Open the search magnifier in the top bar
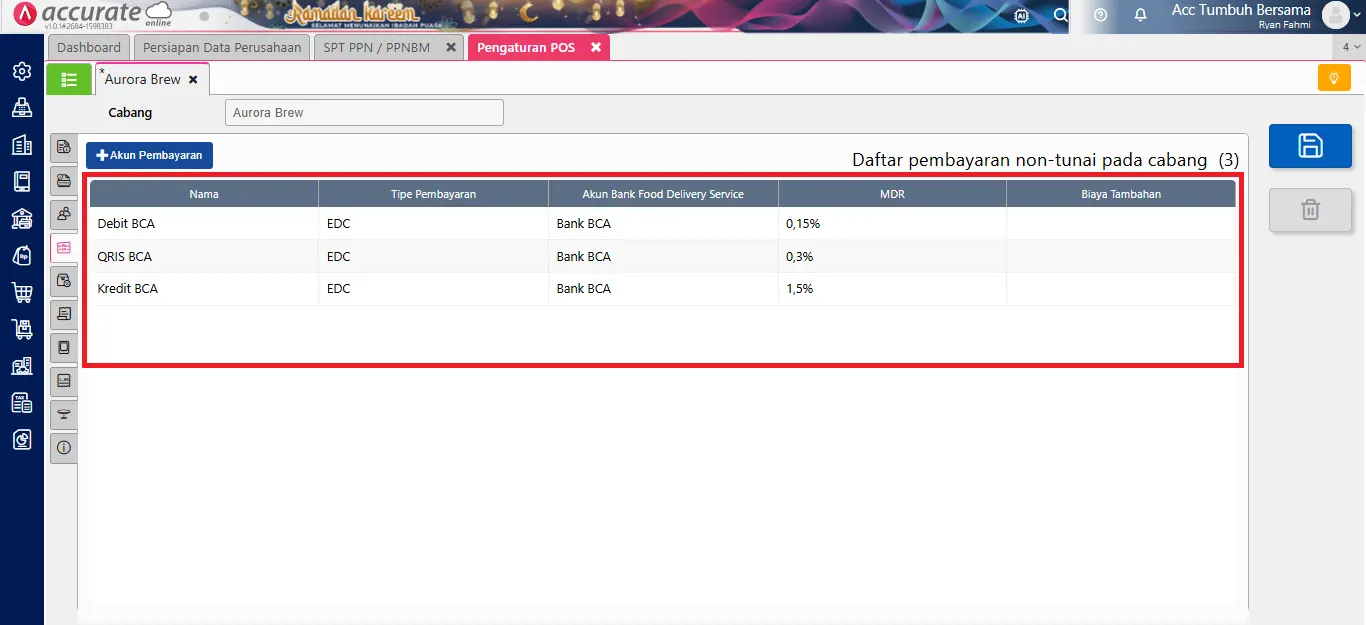The image size is (1366, 625). click(x=1061, y=16)
